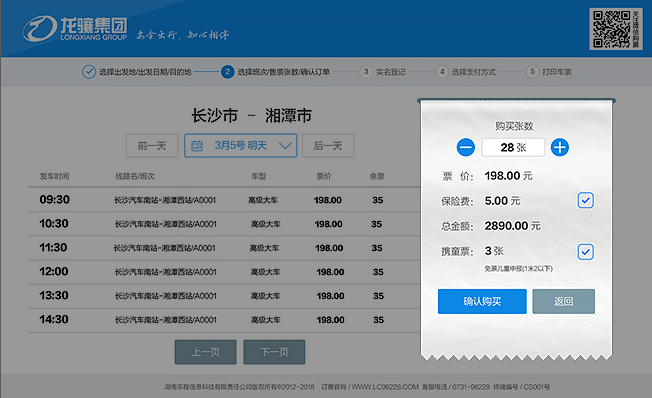Click the QR code in the header
The image size is (652, 398).
click(612, 29)
